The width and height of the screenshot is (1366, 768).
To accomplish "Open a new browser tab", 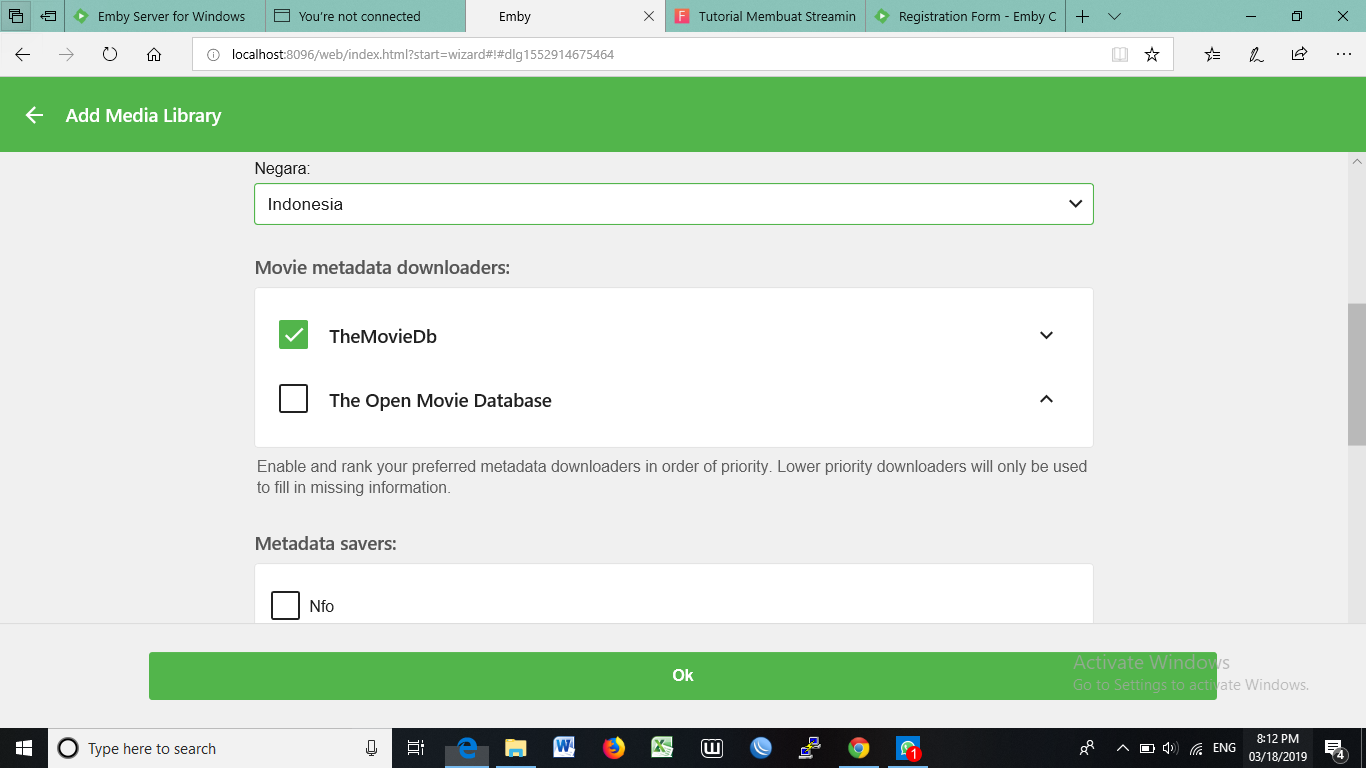I will point(1083,16).
